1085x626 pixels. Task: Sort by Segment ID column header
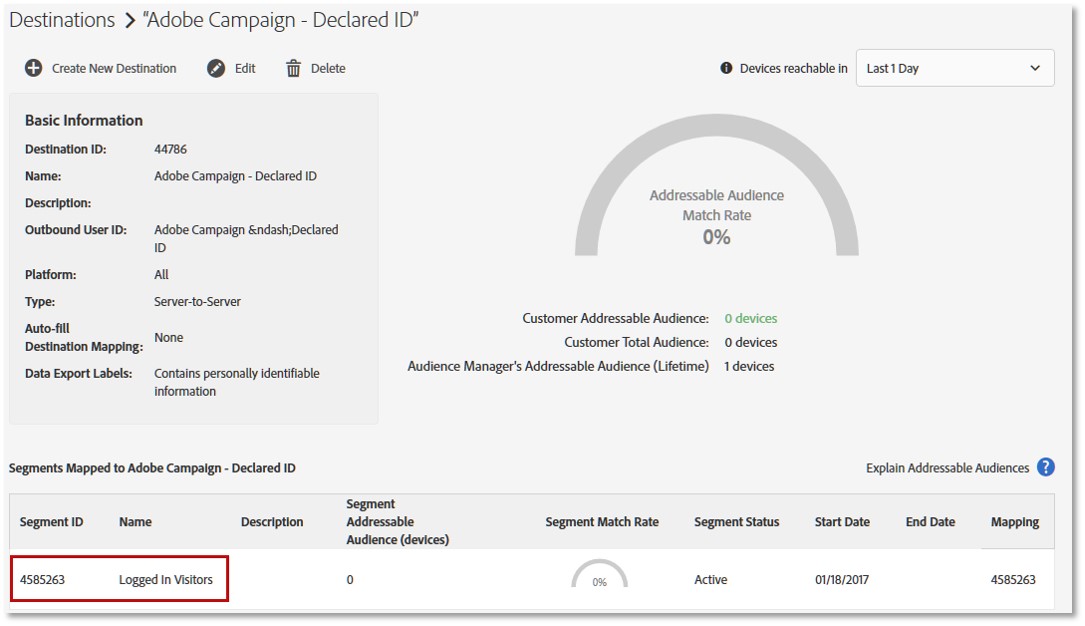click(51, 522)
